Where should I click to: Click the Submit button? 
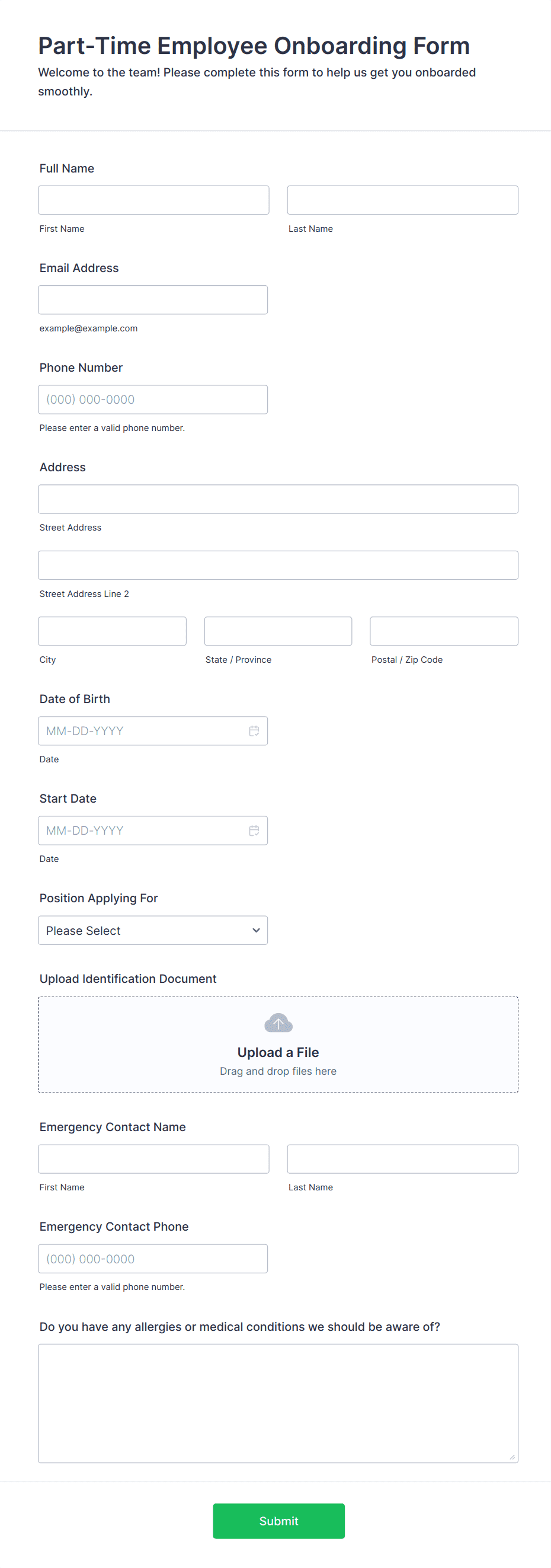tap(278, 1521)
